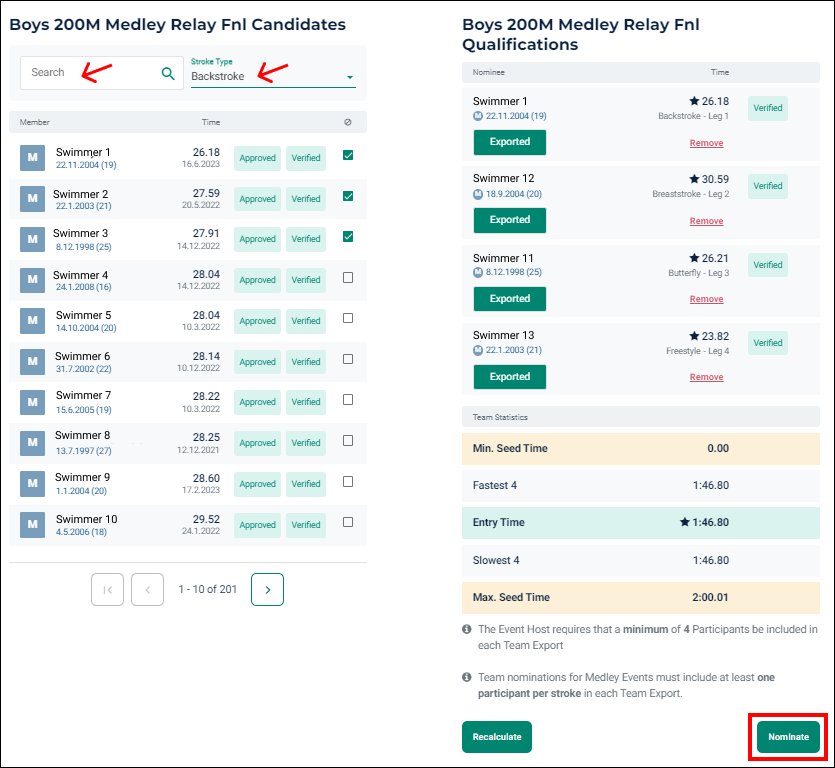835x768 pixels.
Task: Click the Nominate button
Action: coord(787,737)
